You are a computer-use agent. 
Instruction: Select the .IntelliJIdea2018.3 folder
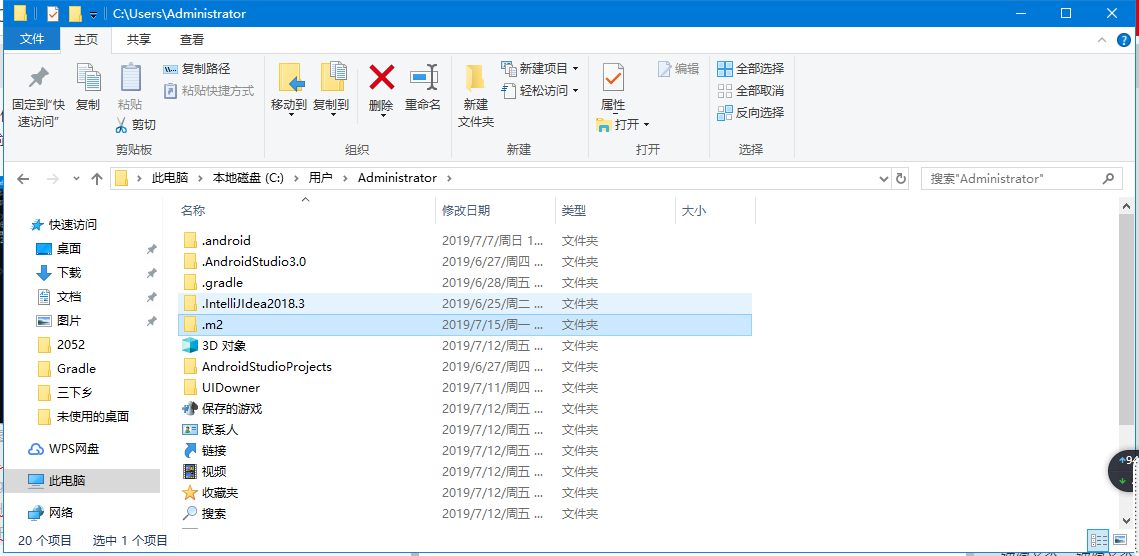click(x=465, y=304)
